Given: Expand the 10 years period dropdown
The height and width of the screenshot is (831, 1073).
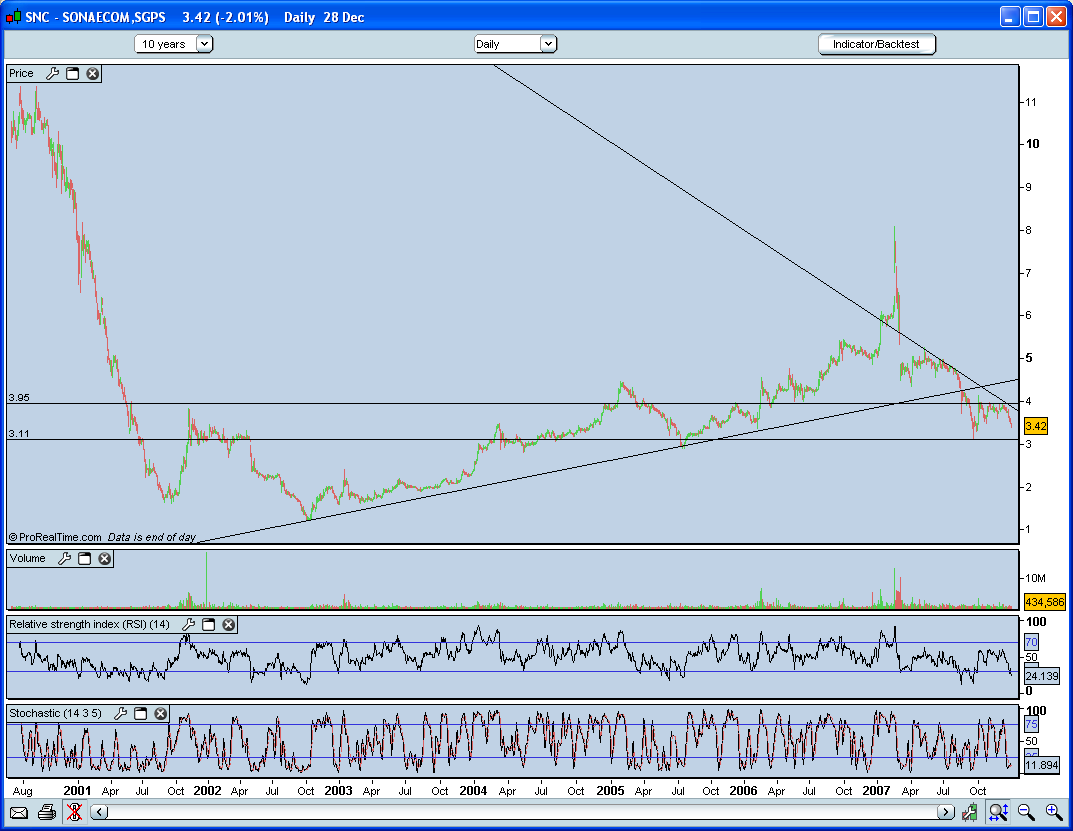Looking at the screenshot, I should click(x=204, y=44).
